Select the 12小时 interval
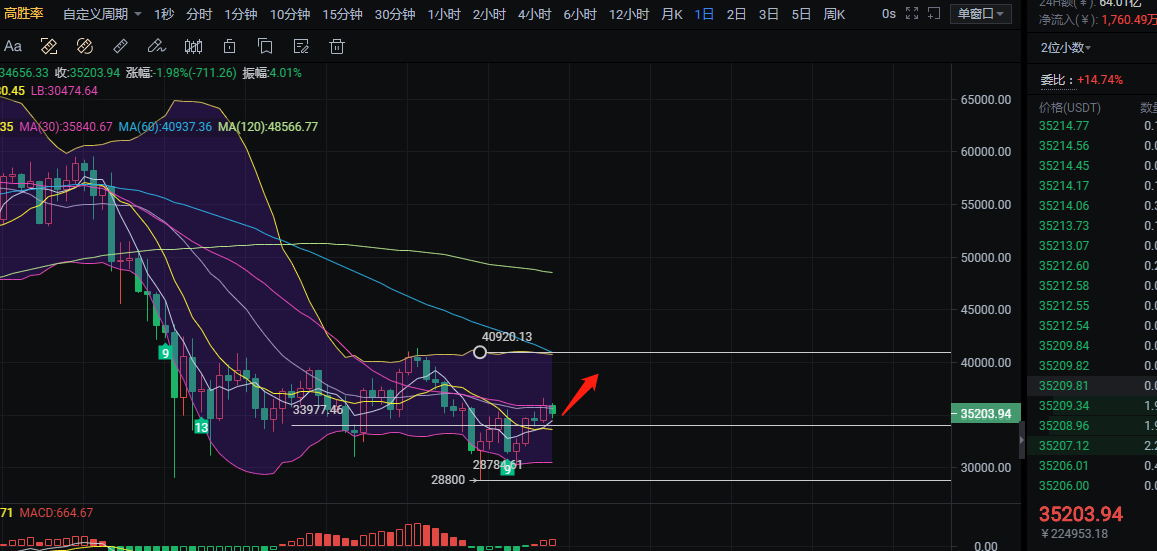Screen dimensions: 1157x551 629,14
